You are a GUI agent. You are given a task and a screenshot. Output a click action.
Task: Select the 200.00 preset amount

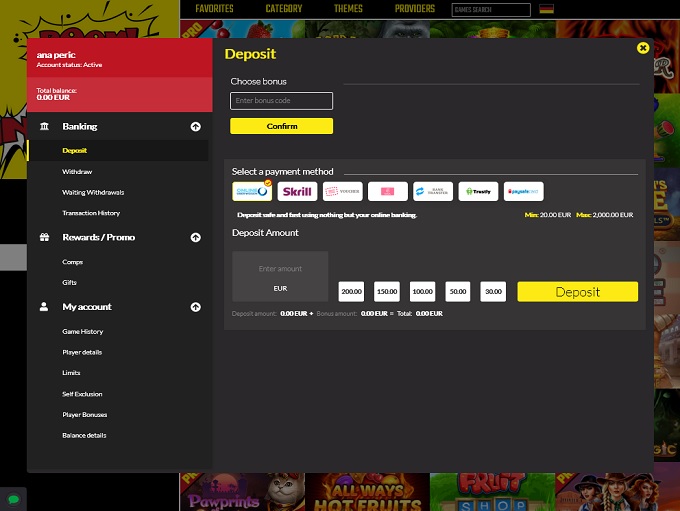coord(351,292)
